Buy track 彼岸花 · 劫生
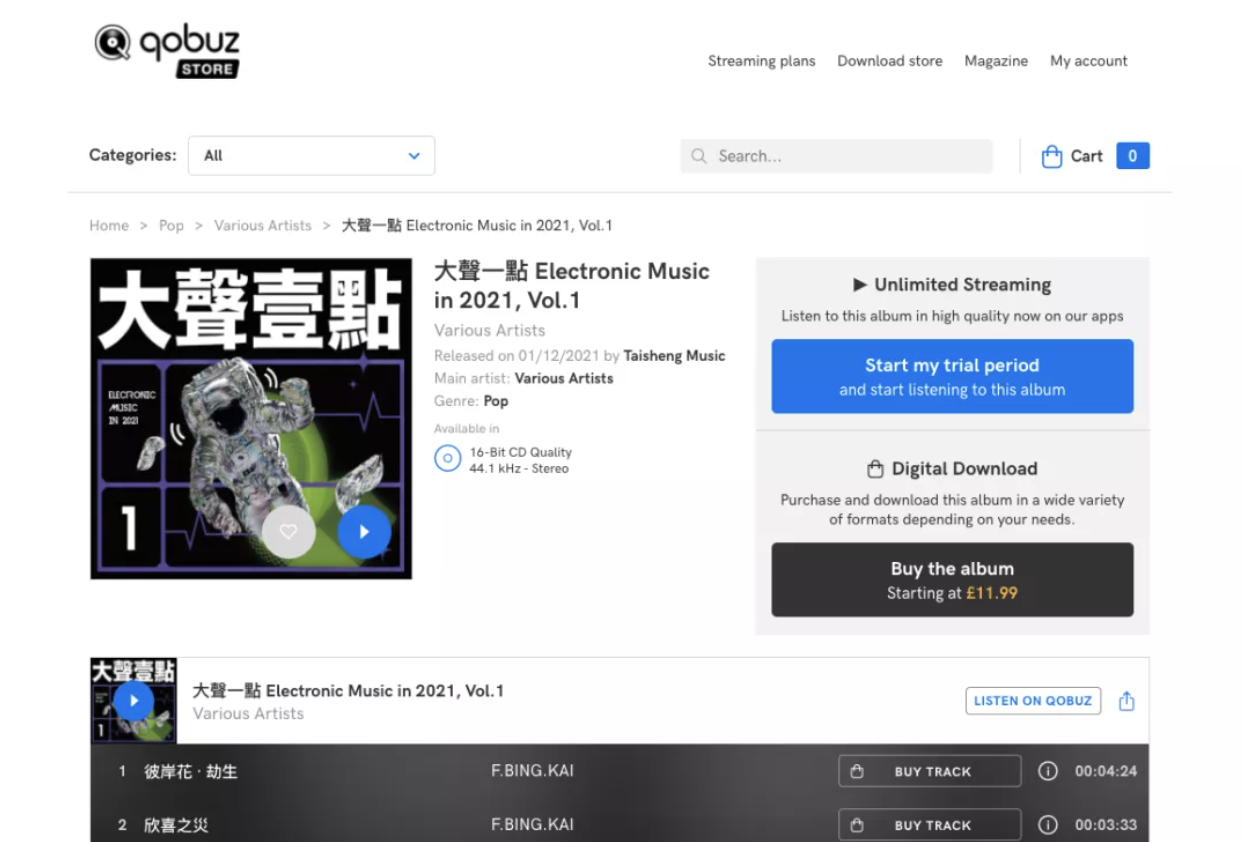 (x=930, y=772)
